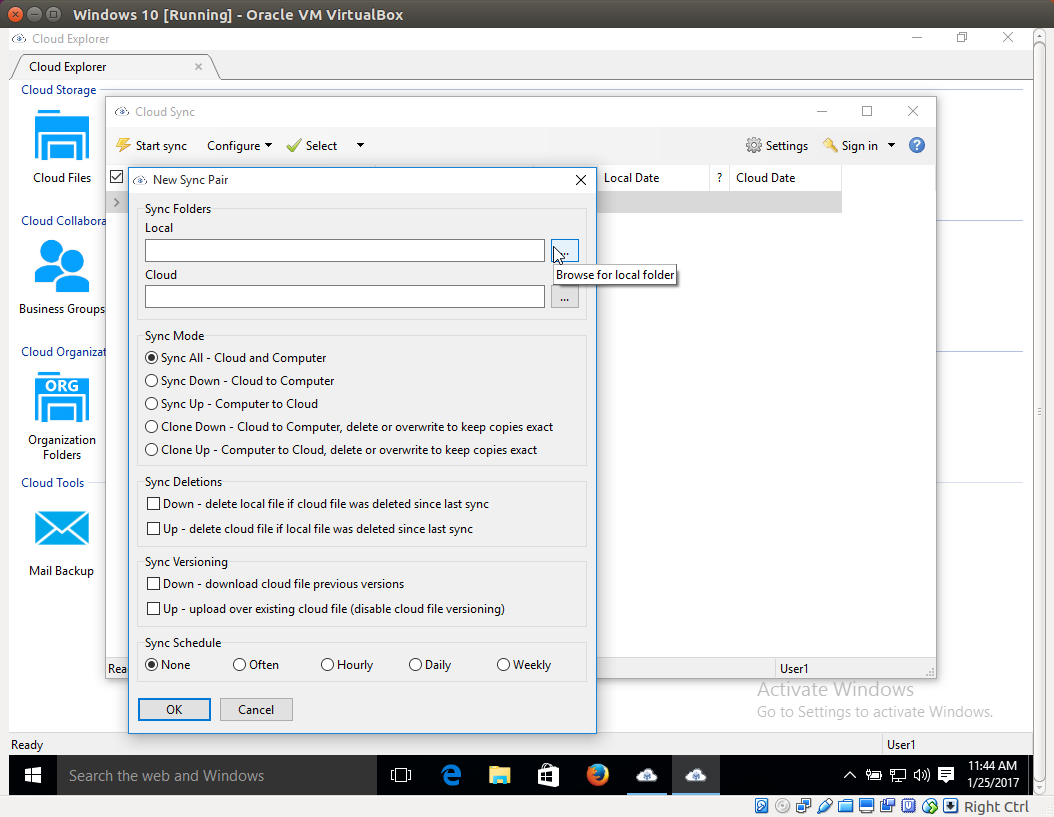
Task: Click Start sync lightning icon
Action: [123, 145]
